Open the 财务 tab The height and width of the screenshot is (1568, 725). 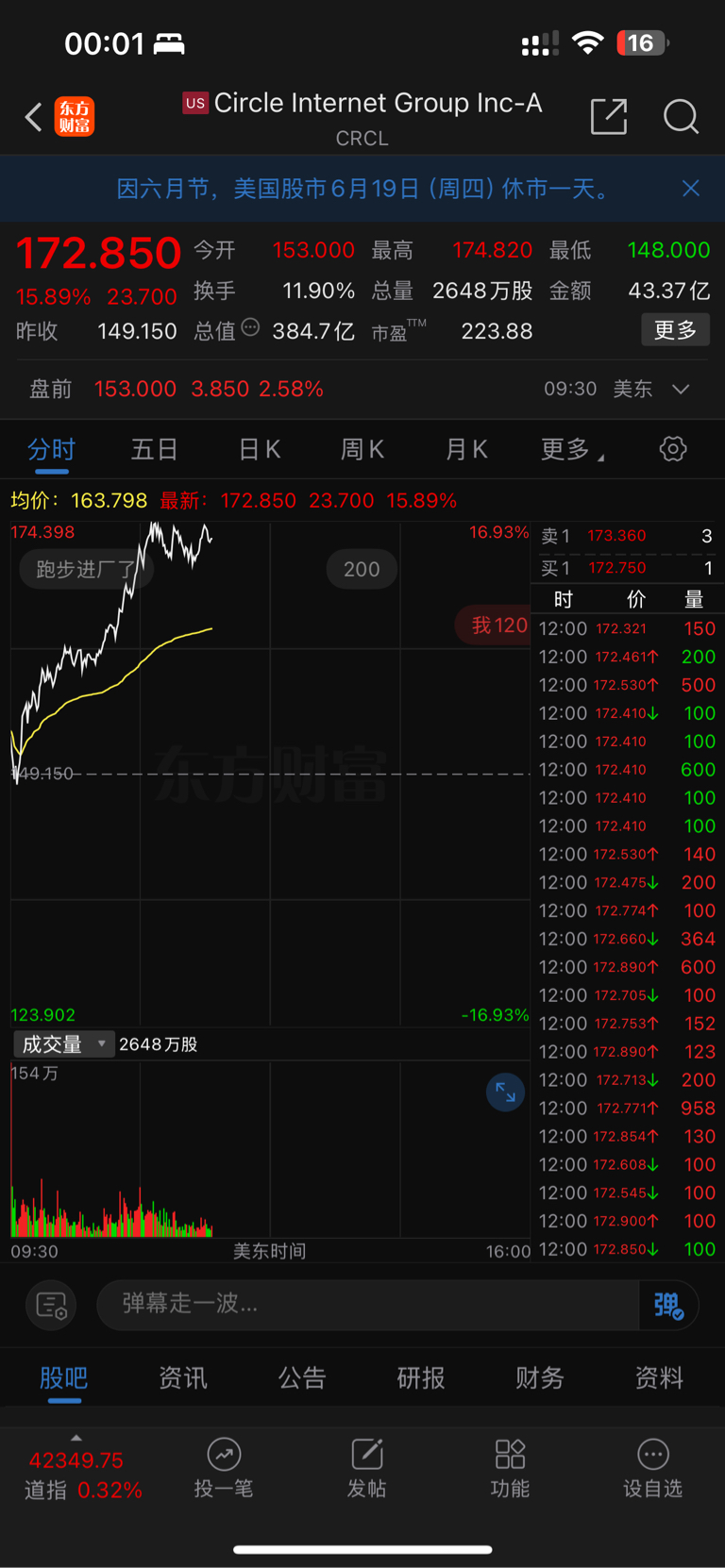pos(540,1378)
